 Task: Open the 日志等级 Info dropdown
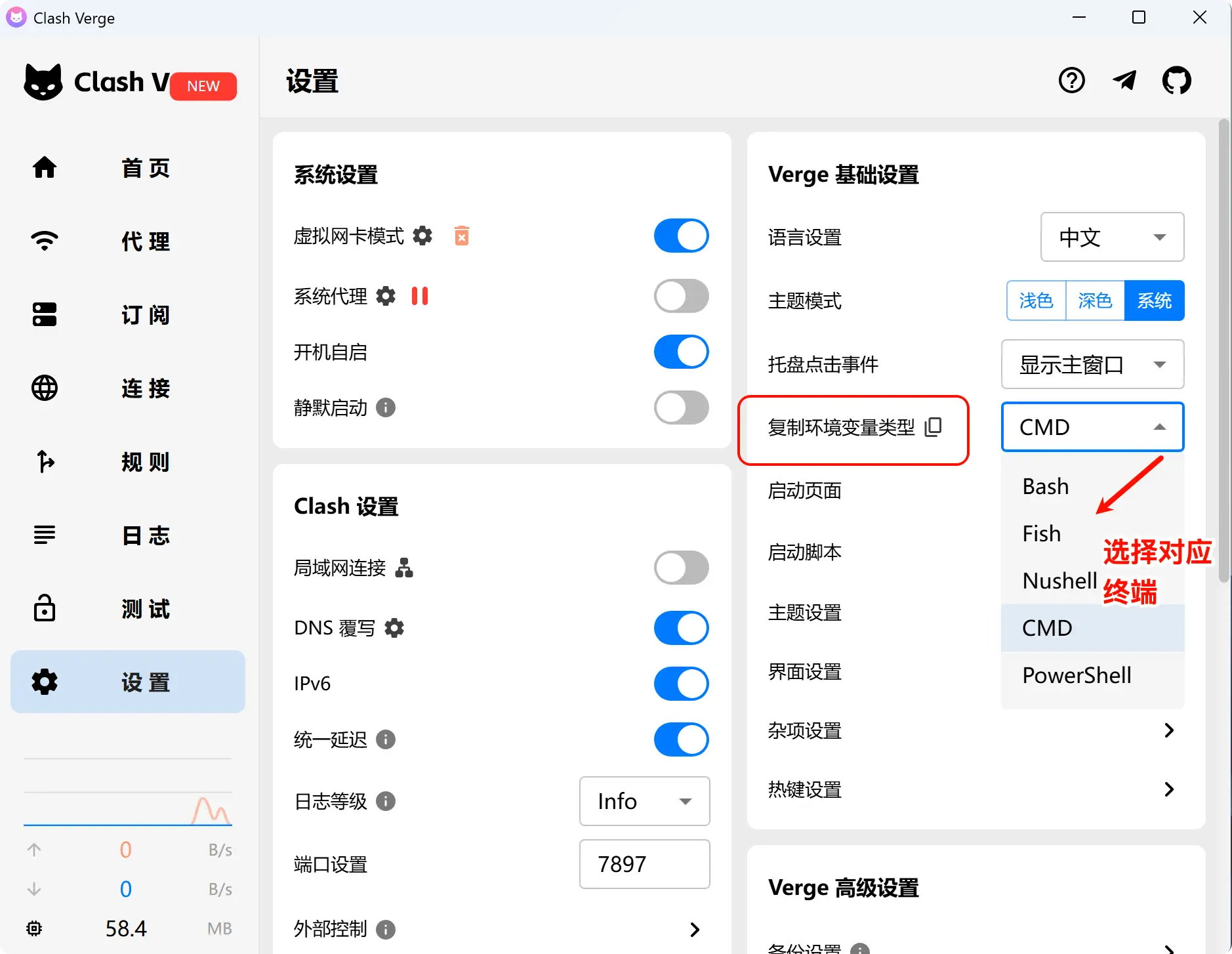pyautogui.click(x=645, y=801)
